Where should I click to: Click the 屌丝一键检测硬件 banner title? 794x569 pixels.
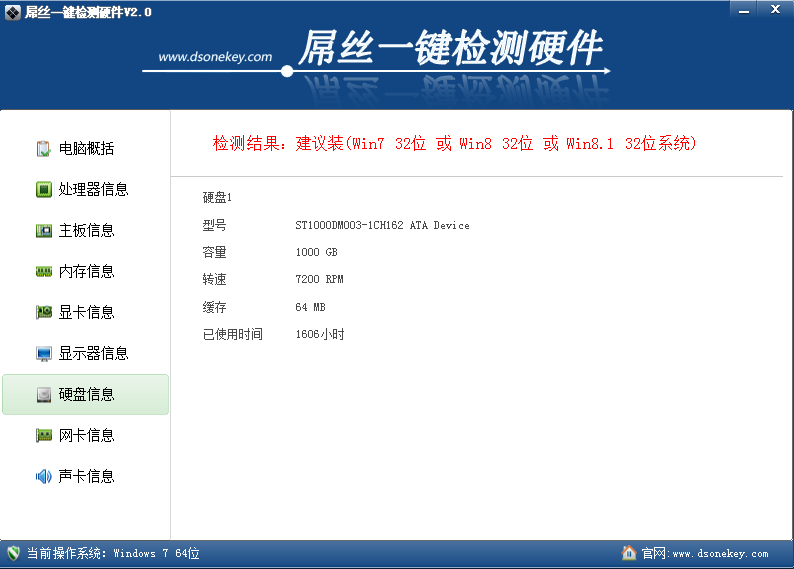tap(450, 48)
